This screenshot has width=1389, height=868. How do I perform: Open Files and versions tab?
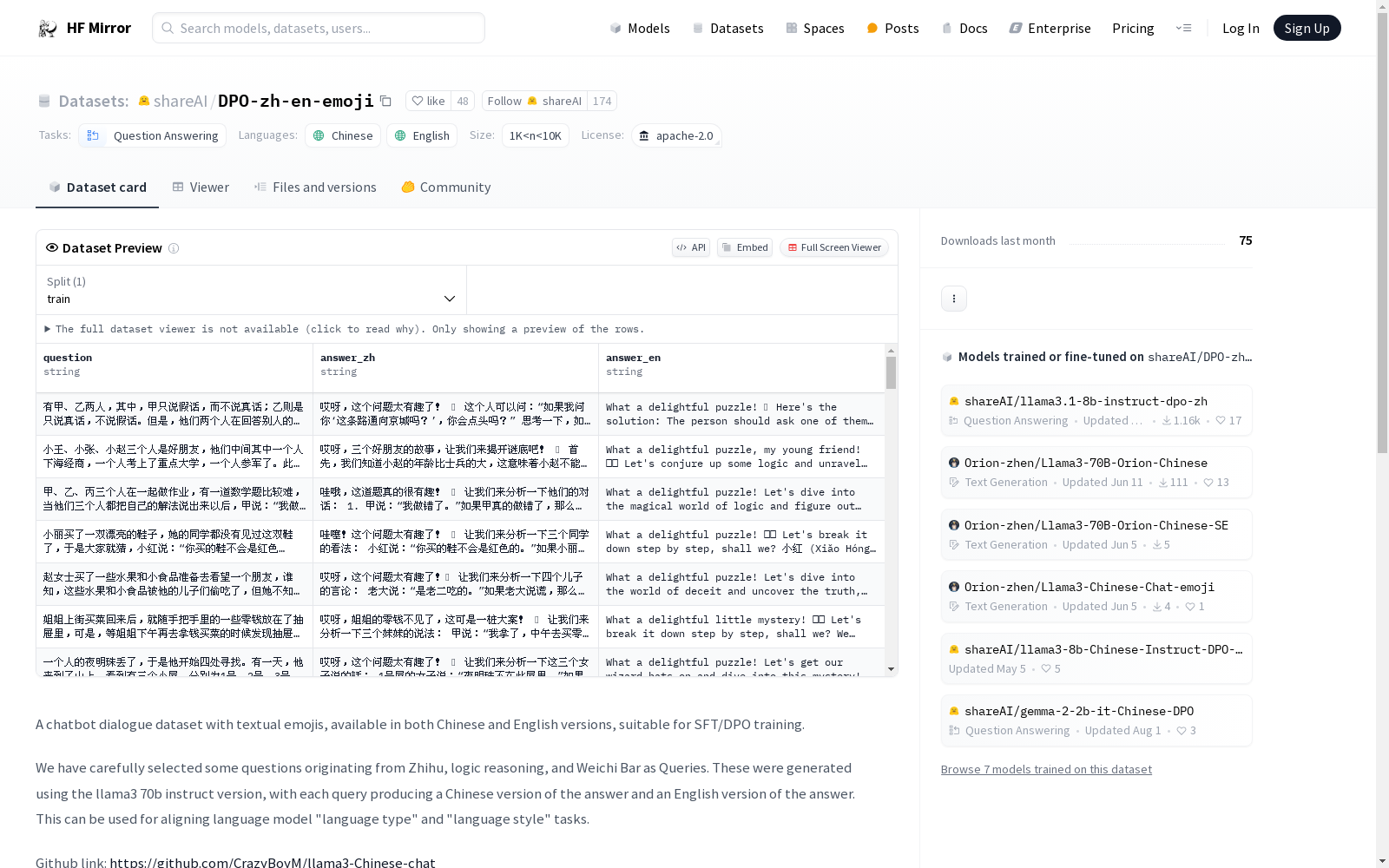click(315, 187)
